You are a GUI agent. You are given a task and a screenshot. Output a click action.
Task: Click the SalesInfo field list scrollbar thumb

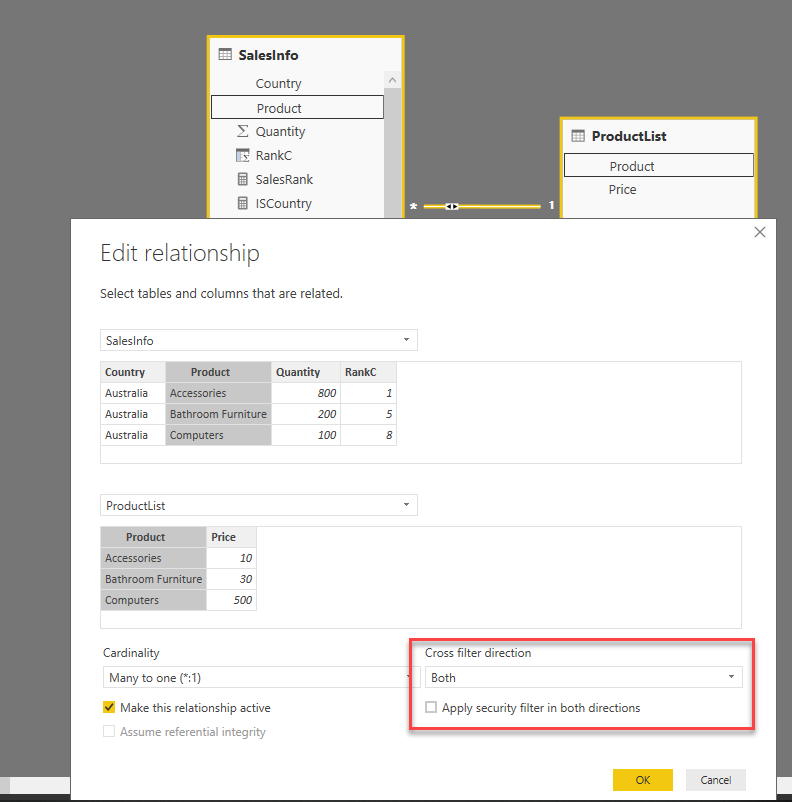pos(392,152)
